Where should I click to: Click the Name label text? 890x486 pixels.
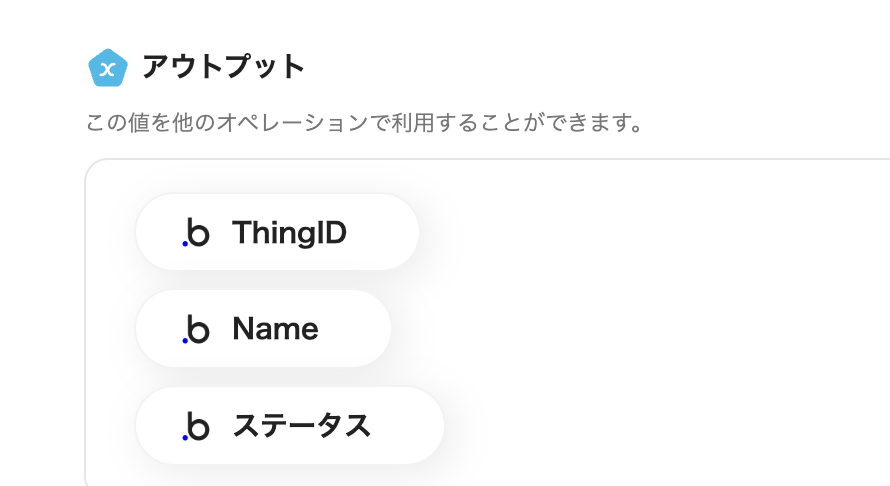275,329
